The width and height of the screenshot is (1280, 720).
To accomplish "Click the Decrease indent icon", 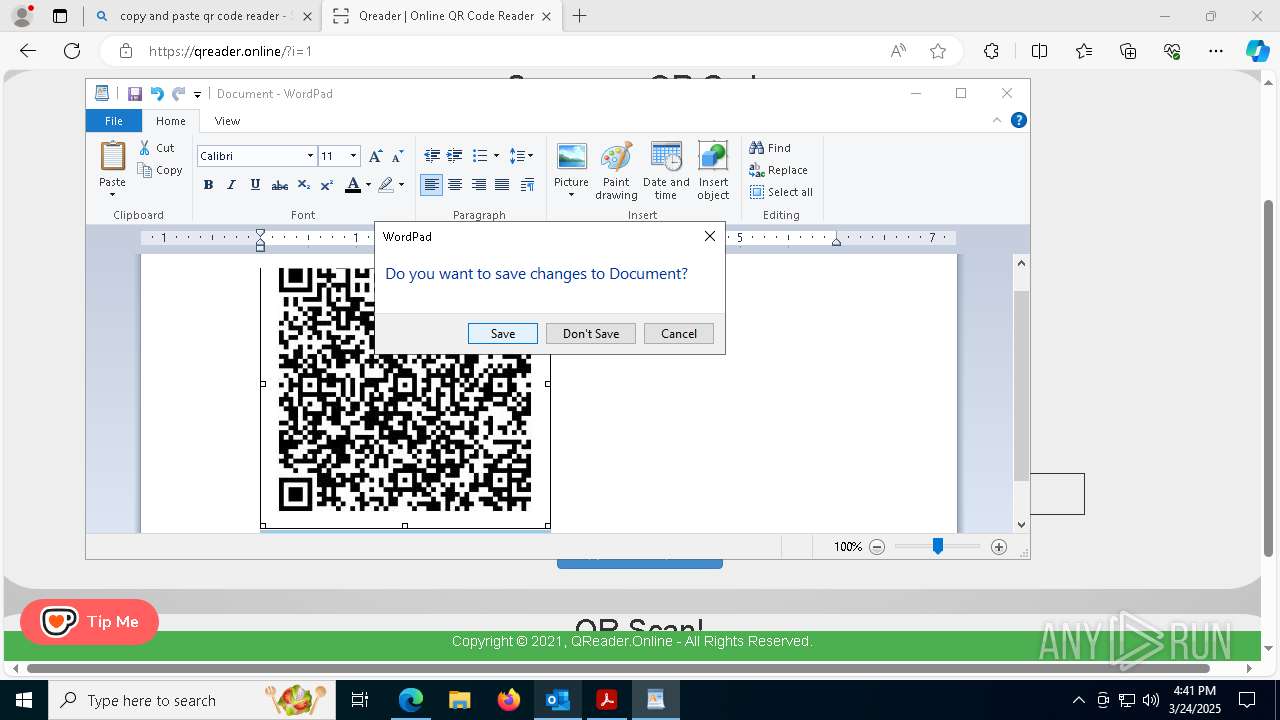I will [432, 156].
